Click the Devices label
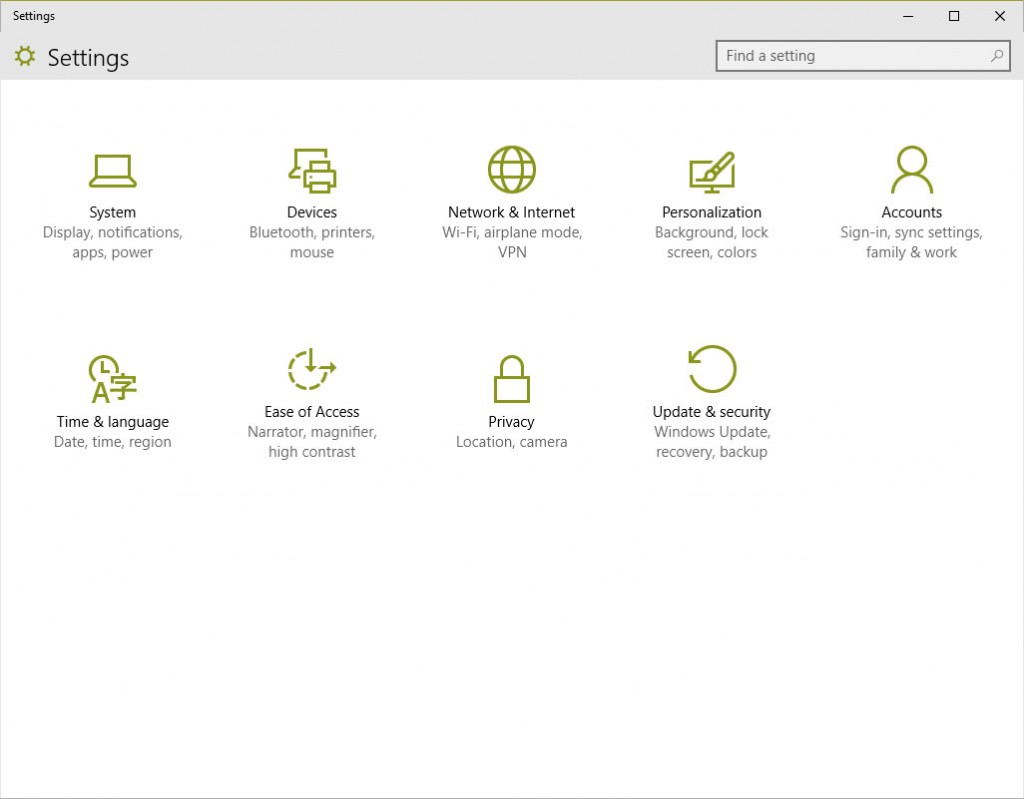Screen dimensions: 1024x799 coord(312,212)
